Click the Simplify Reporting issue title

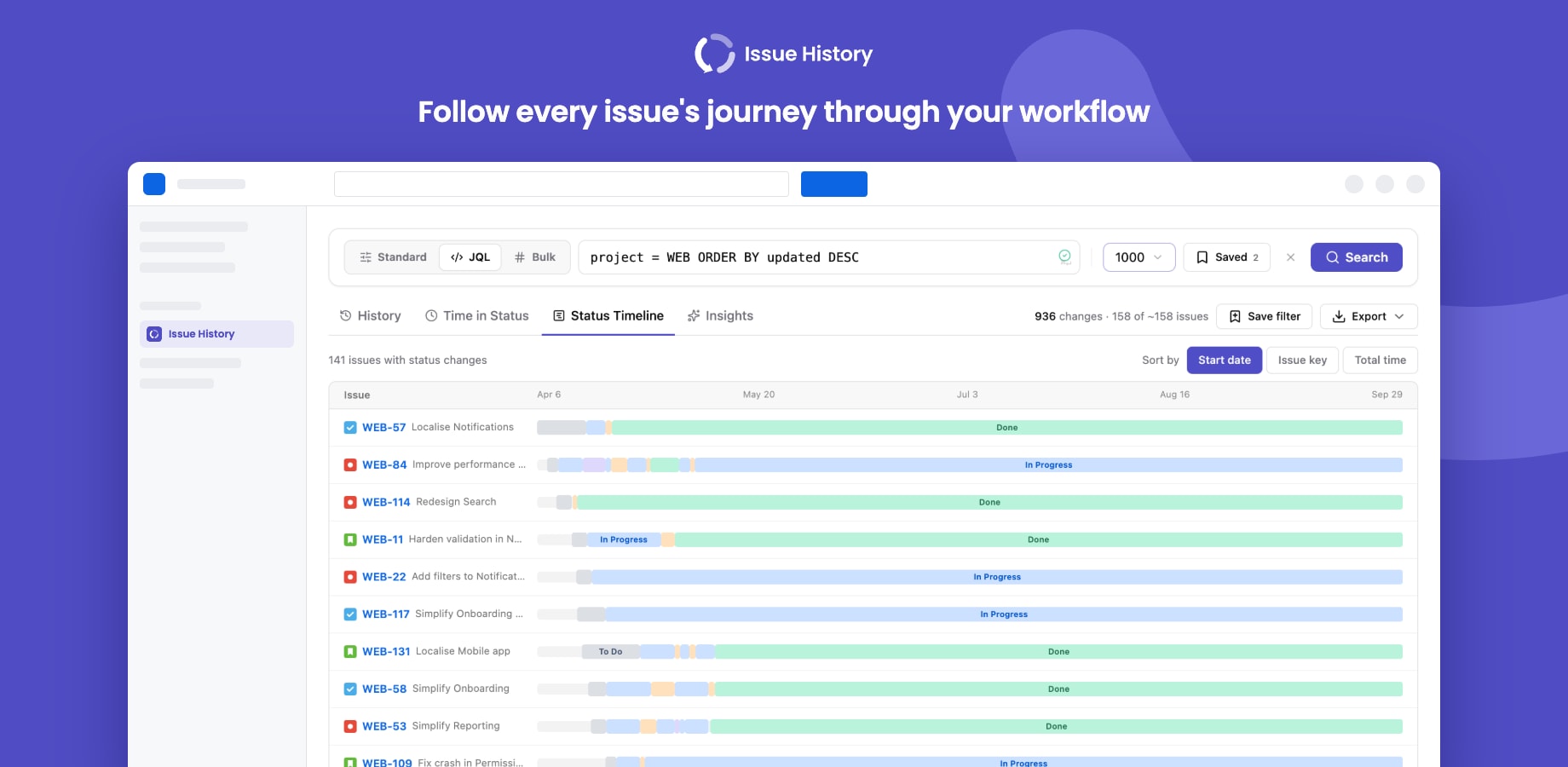[x=456, y=726]
